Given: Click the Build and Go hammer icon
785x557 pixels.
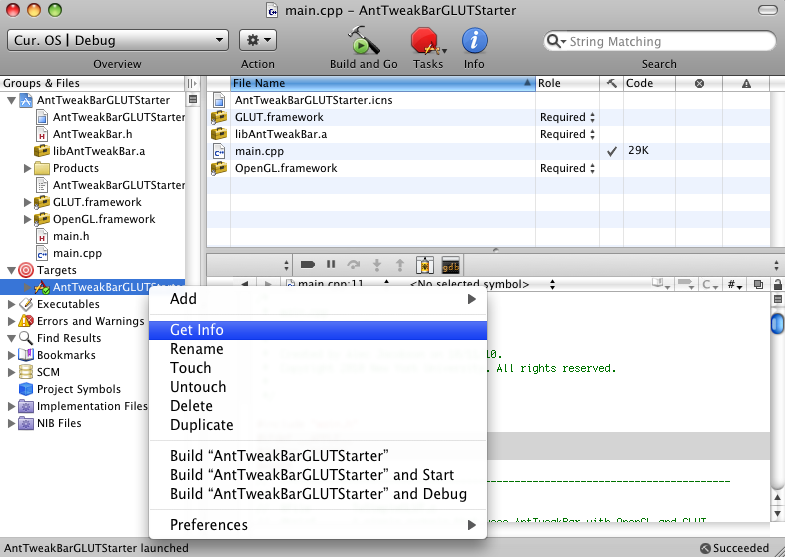Looking at the screenshot, I should click(x=361, y=41).
